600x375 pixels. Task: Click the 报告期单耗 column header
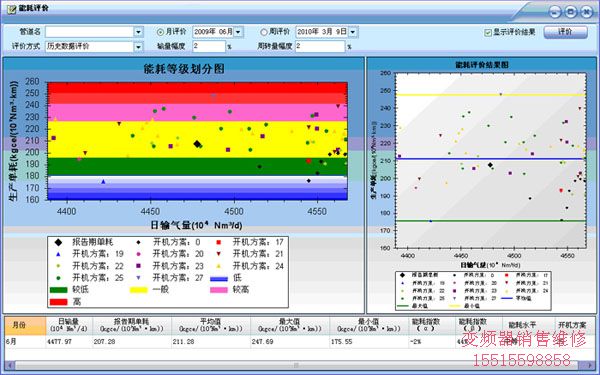click(132, 326)
